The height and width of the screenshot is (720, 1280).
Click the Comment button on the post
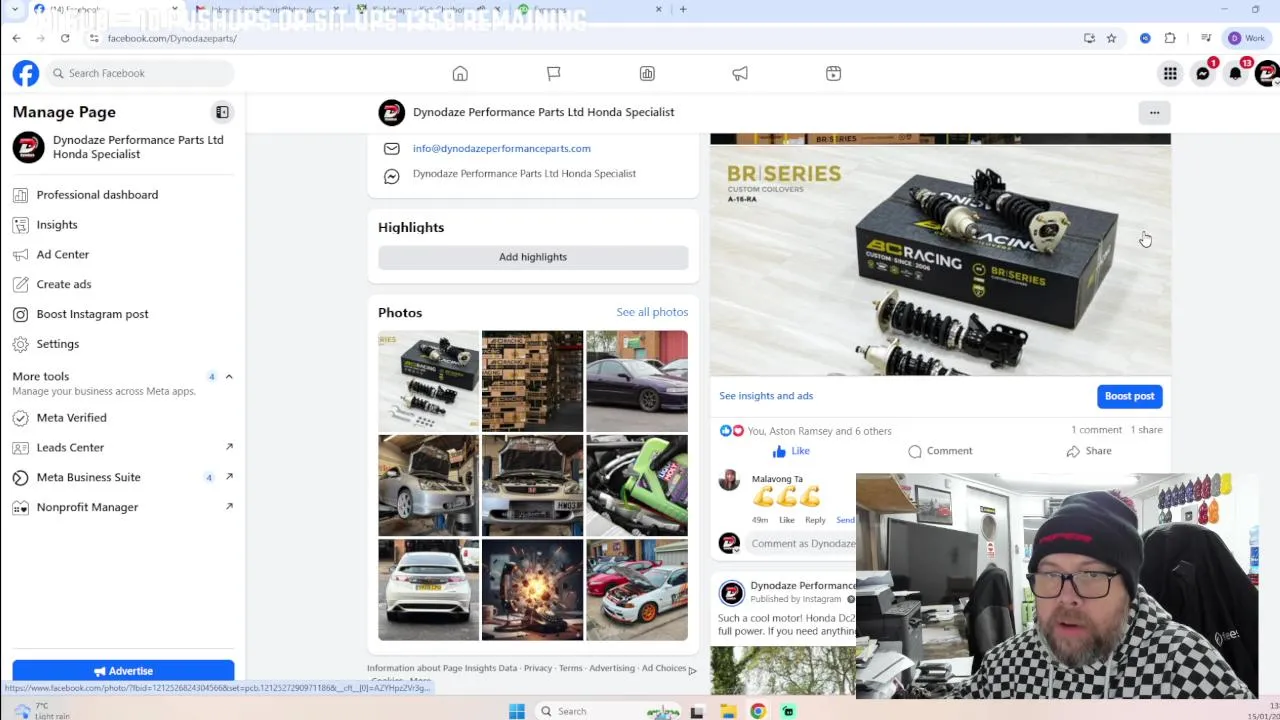(940, 451)
